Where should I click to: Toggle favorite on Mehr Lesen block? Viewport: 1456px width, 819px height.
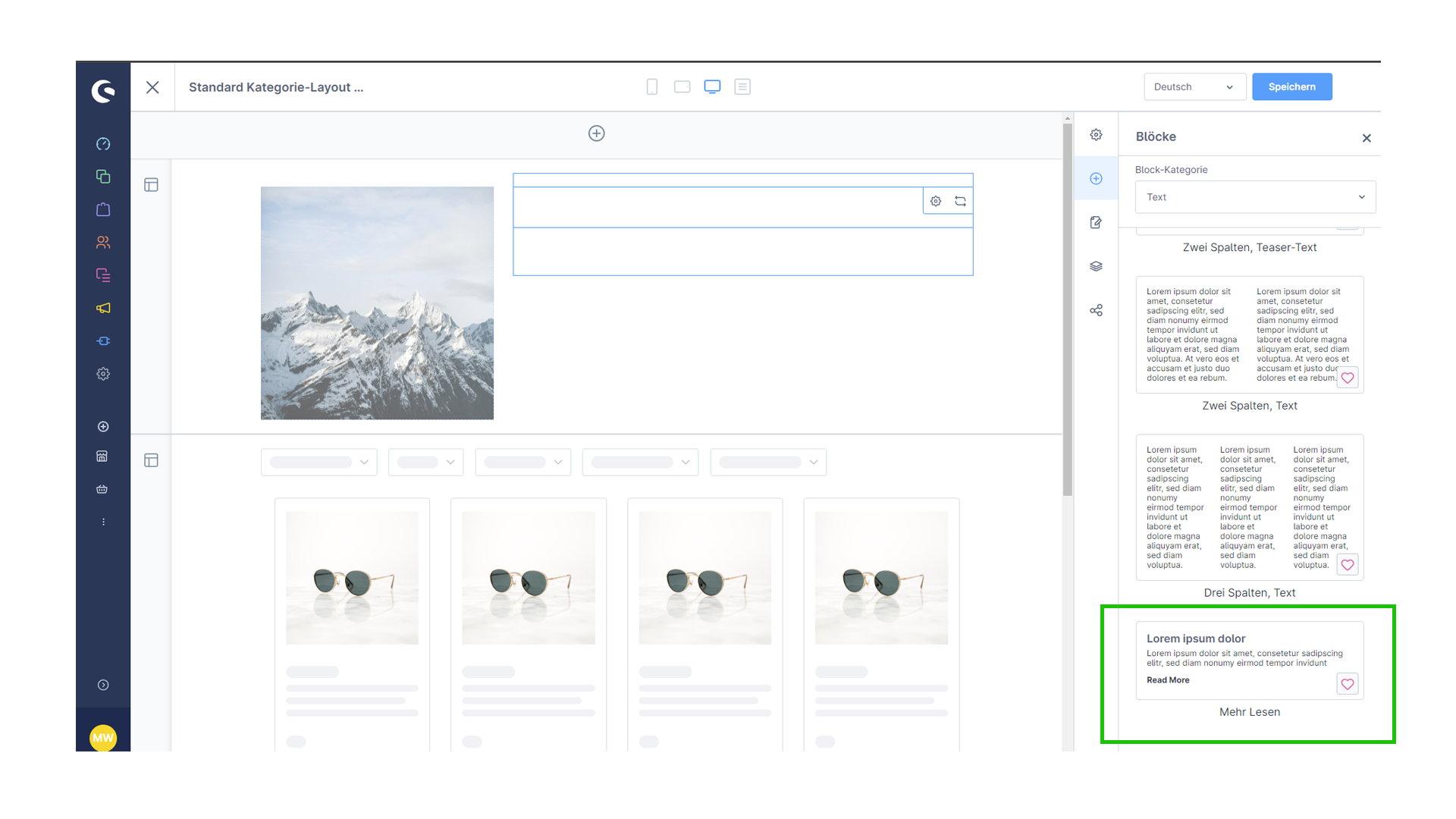click(x=1347, y=683)
